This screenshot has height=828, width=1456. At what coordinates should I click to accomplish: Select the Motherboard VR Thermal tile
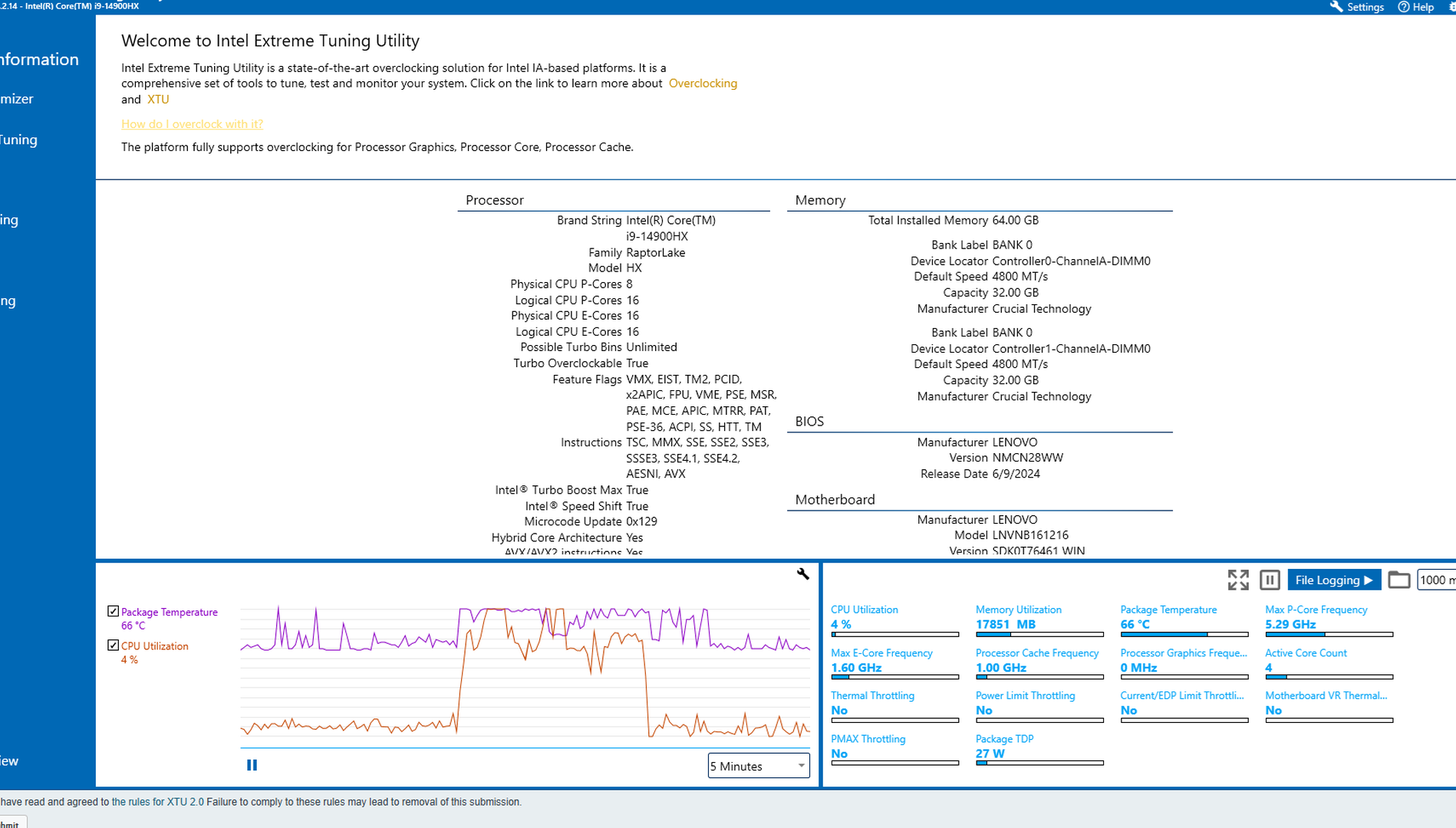coord(1329,708)
